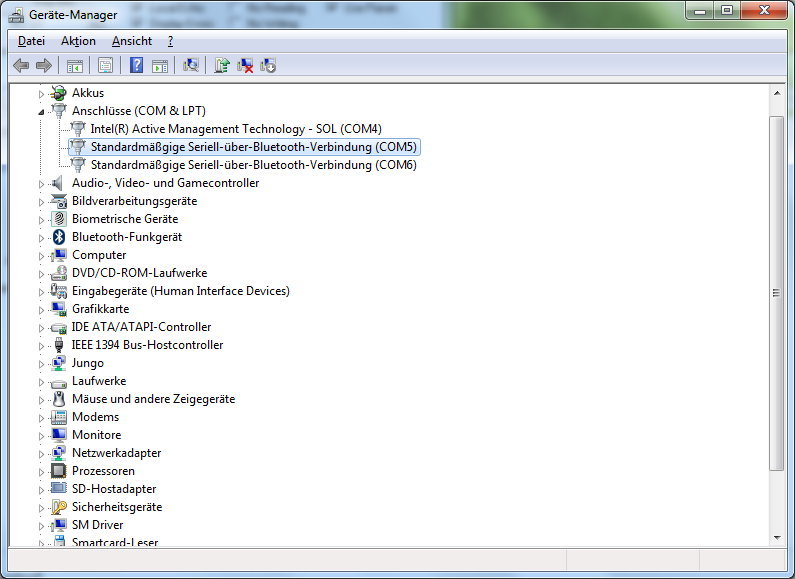The height and width of the screenshot is (579, 795).
Task: Click the Netzwerkadapter icon
Action: (59, 453)
